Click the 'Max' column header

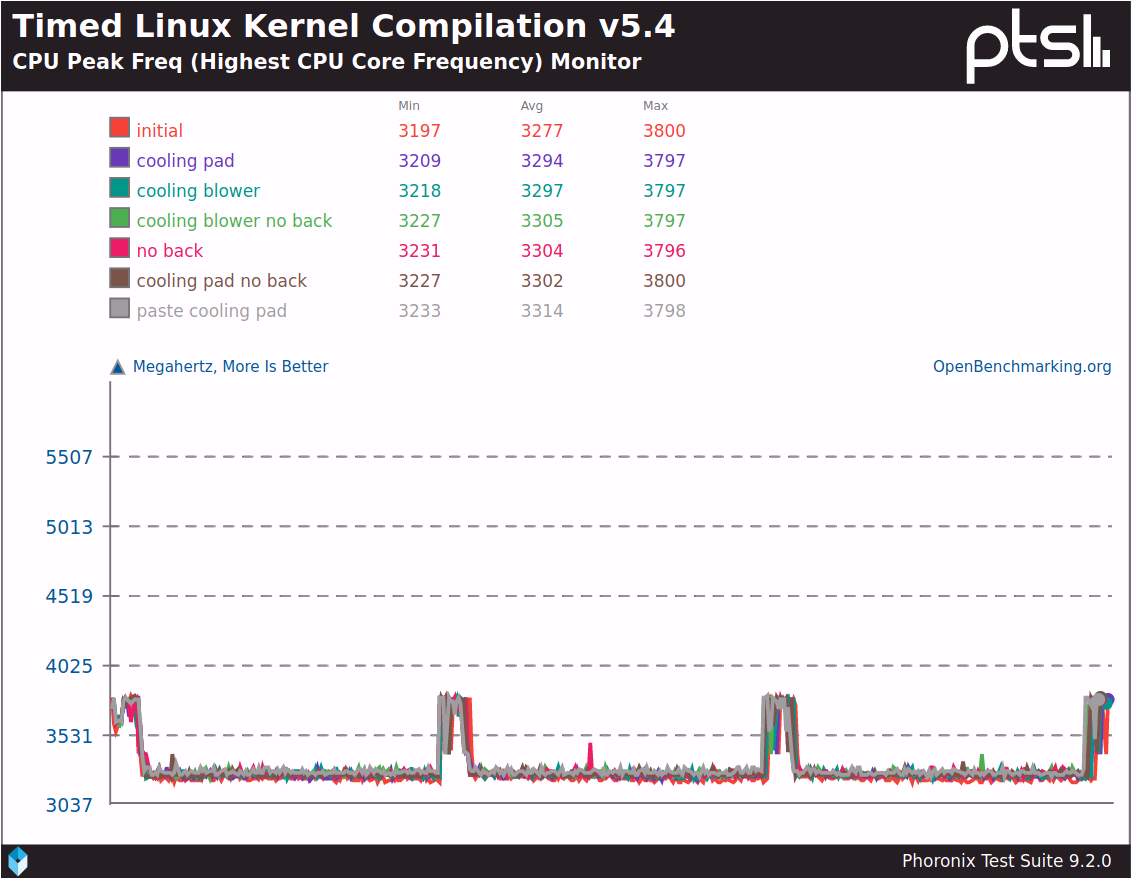click(655, 106)
